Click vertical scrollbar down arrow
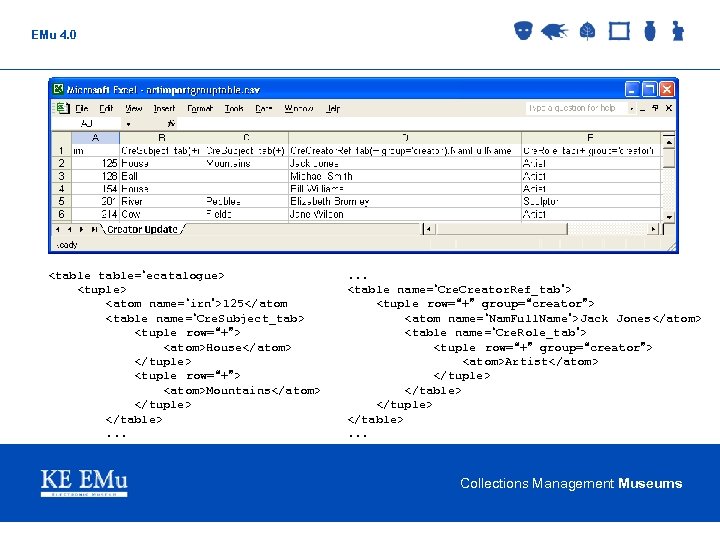The height and width of the screenshot is (540, 720). (669, 217)
